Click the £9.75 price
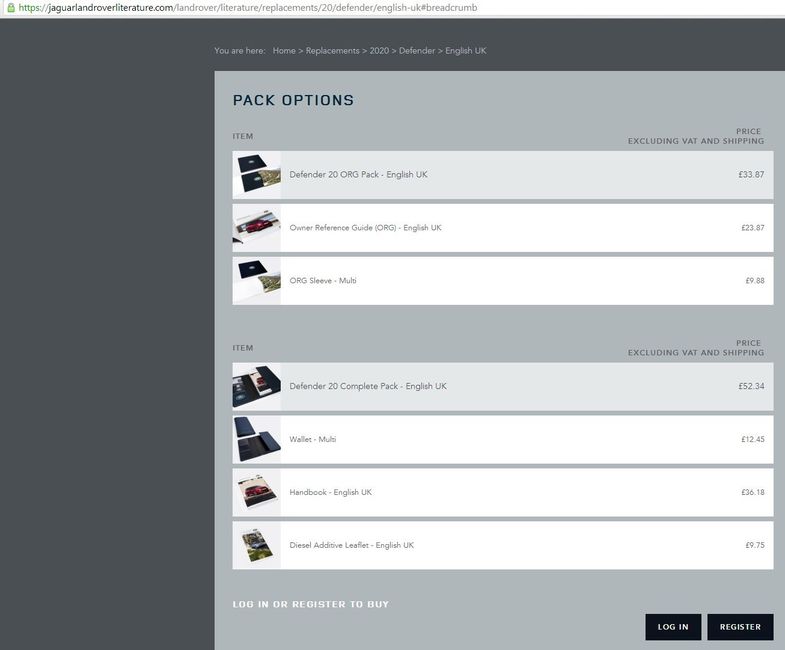This screenshot has width=785, height=650. click(754, 545)
